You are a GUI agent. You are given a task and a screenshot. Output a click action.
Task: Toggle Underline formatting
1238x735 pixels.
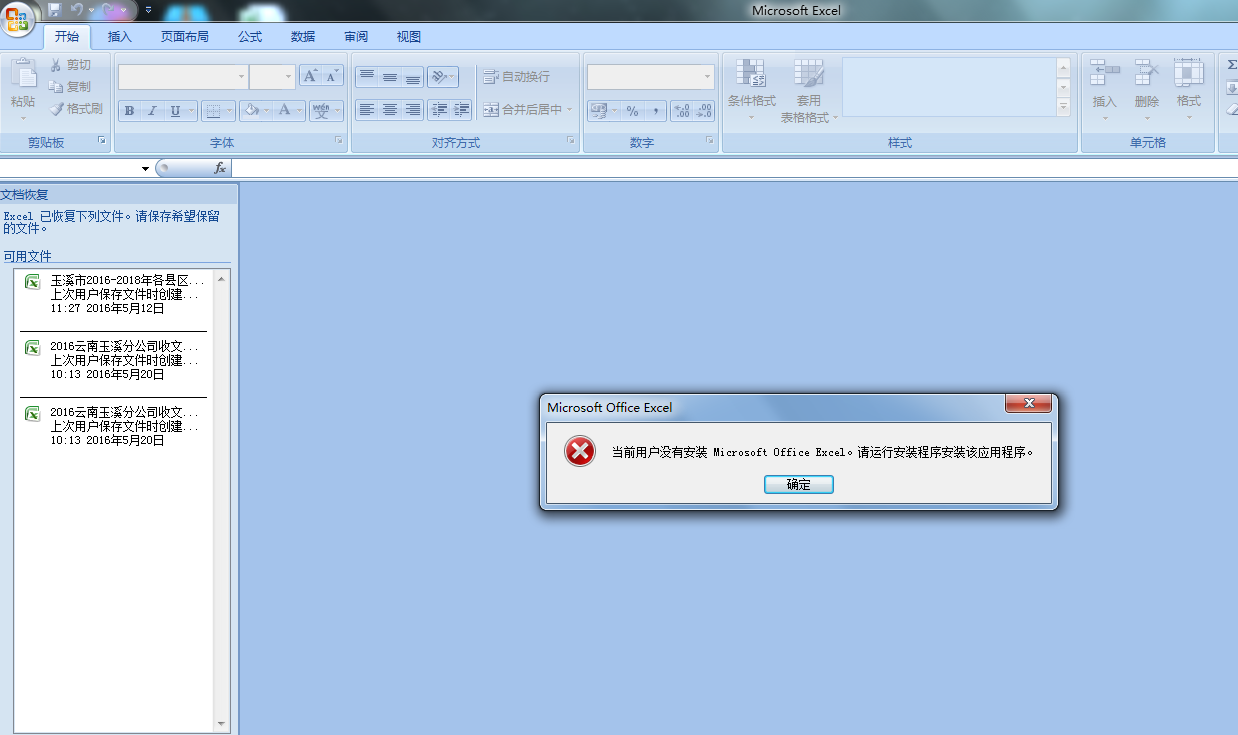coord(175,111)
